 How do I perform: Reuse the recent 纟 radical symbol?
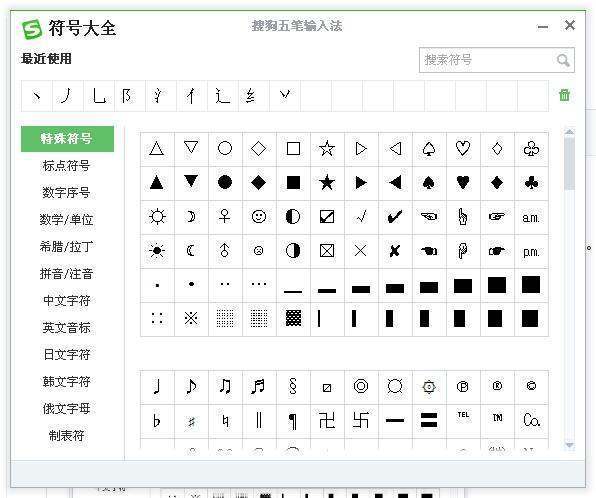(x=254, y=96)
